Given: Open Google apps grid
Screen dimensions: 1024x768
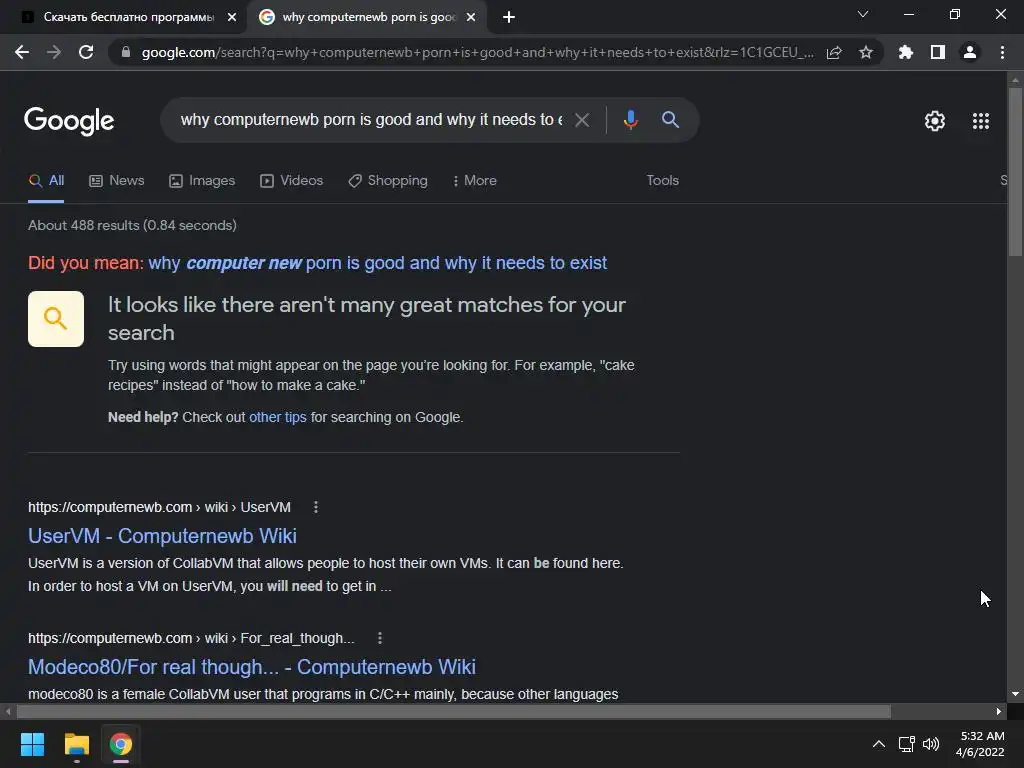Looking at the screenshot, I should (981, 121).
